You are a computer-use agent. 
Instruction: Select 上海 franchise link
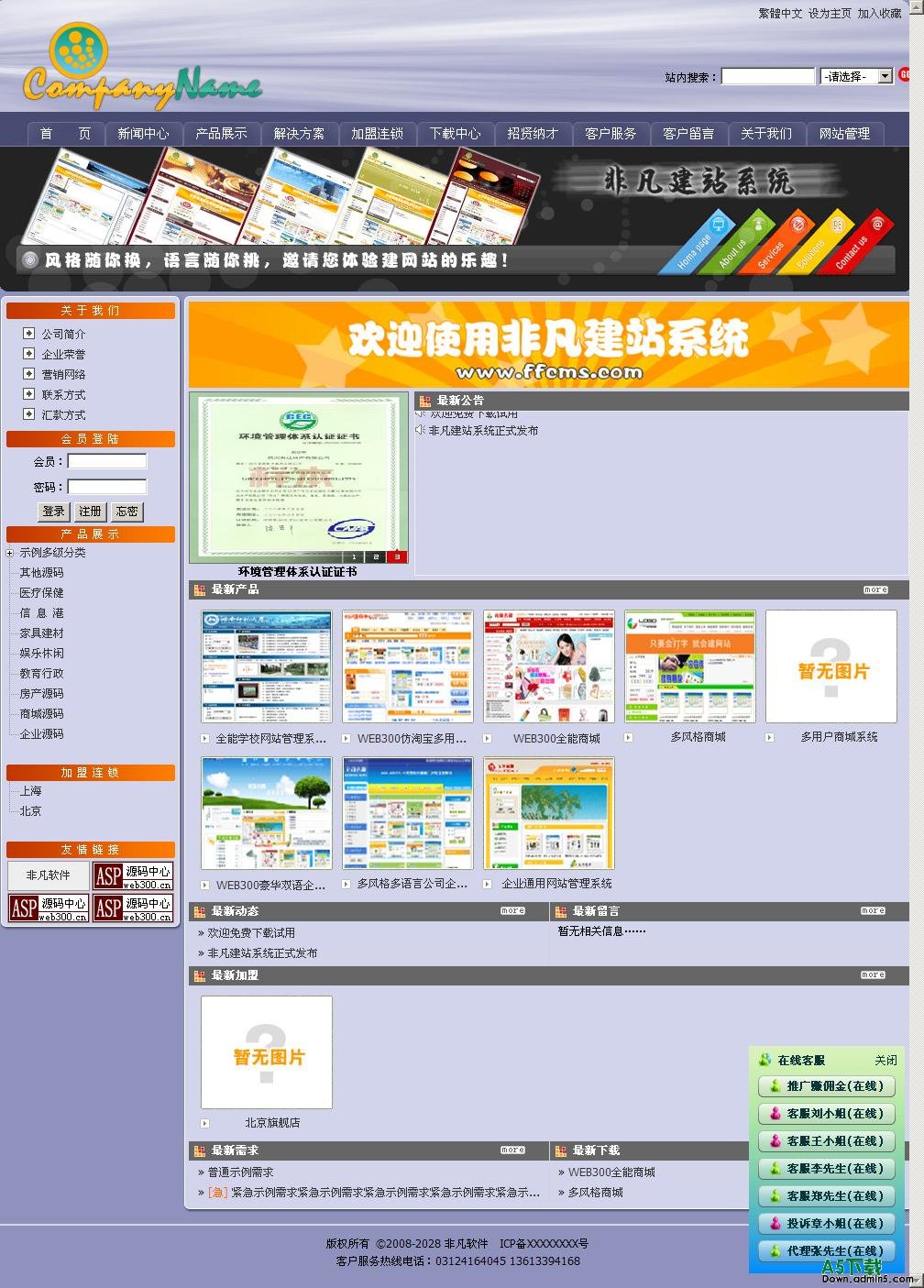coord(31,791)
